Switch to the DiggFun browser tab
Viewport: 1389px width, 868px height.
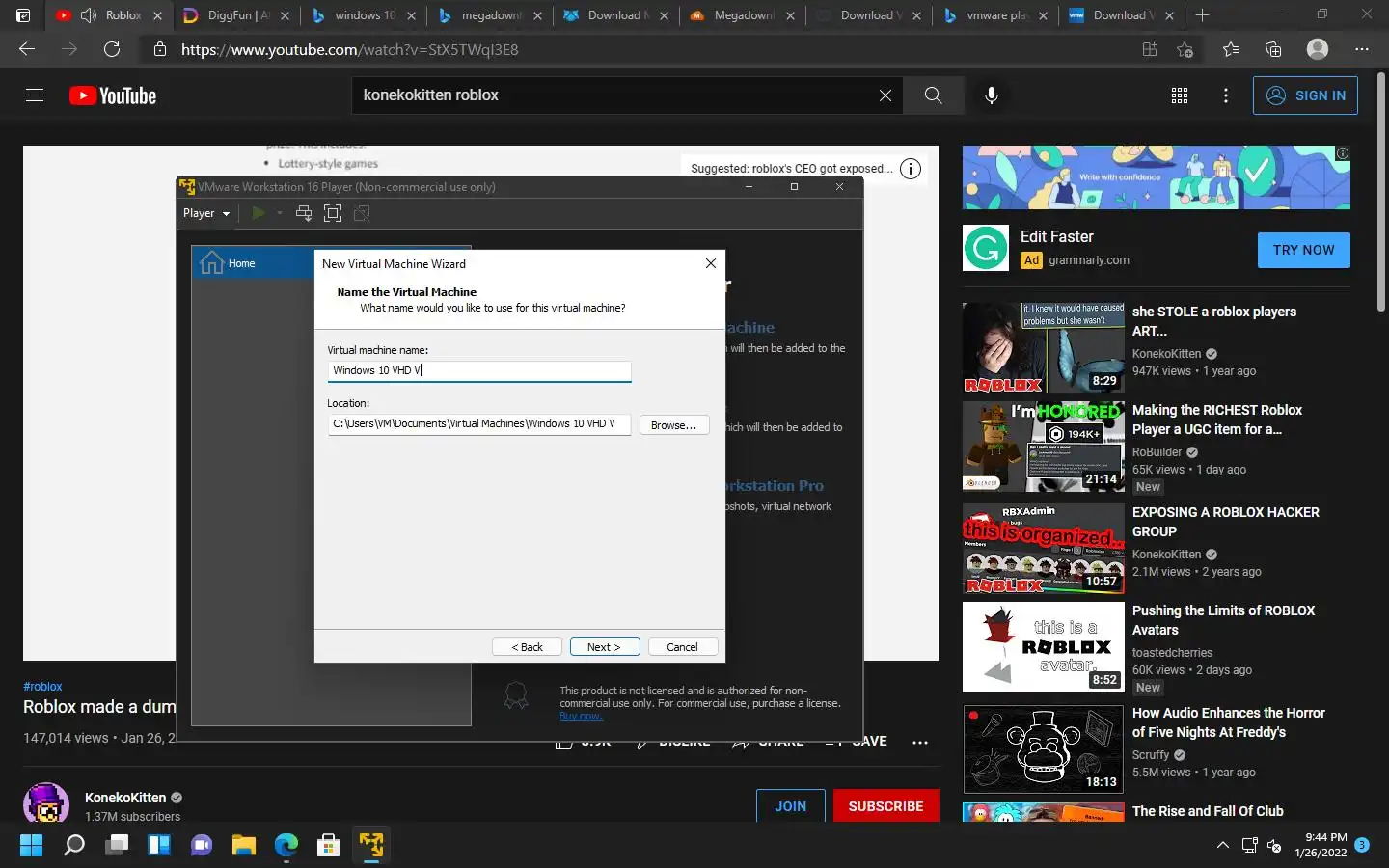pyautogui.click(x=236, y=15)
